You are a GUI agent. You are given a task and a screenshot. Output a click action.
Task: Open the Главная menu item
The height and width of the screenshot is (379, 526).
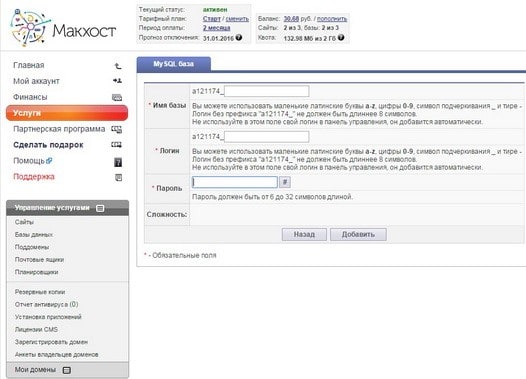click(x=29, y=65)
